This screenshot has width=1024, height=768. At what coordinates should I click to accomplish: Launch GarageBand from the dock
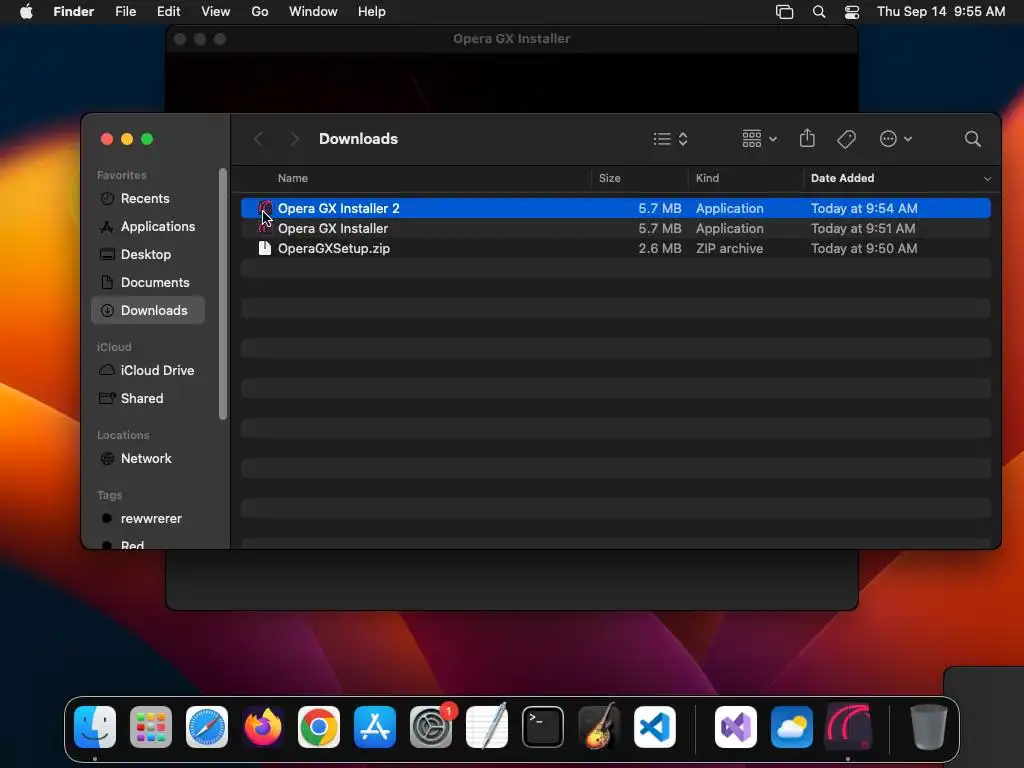pyautogui.click(x=599, y=727)
